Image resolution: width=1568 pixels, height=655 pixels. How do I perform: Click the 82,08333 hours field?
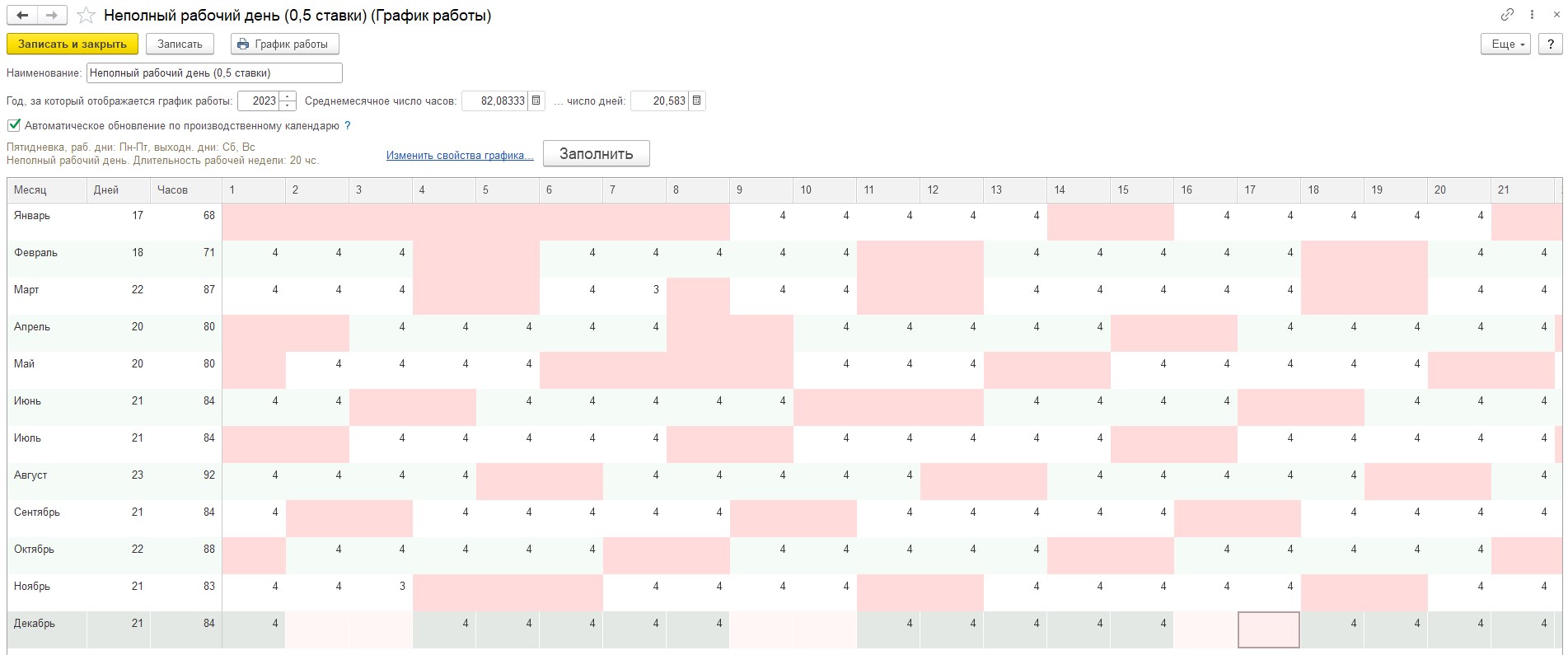(x=494, y=101)
